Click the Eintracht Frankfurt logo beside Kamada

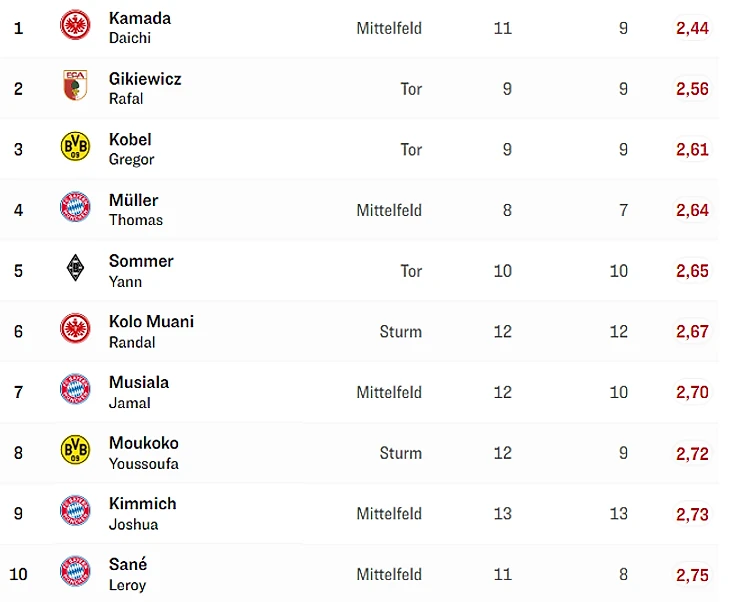pos(75,26)
